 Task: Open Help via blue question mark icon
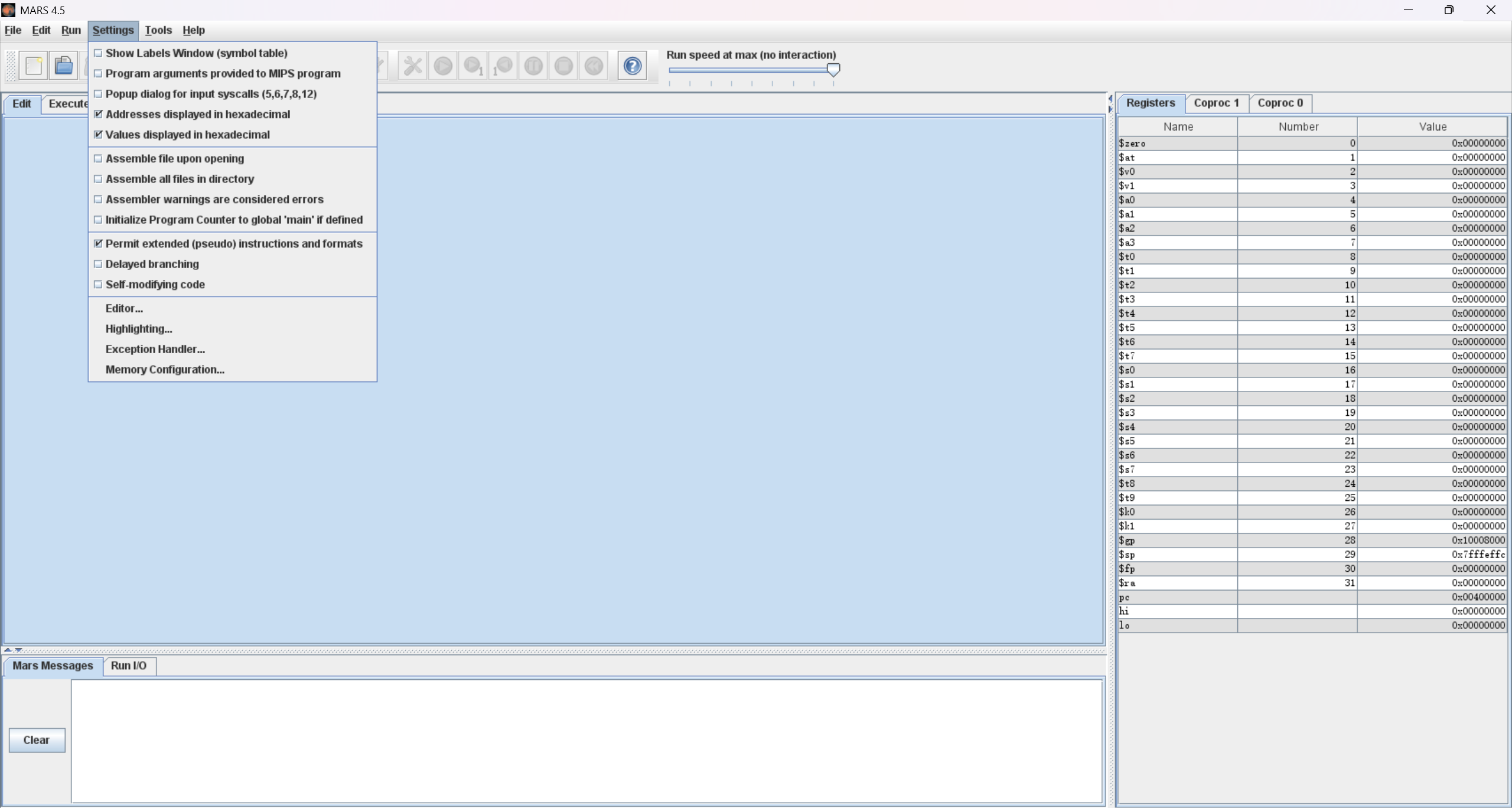pyautogui.click(x=632, y=66)
